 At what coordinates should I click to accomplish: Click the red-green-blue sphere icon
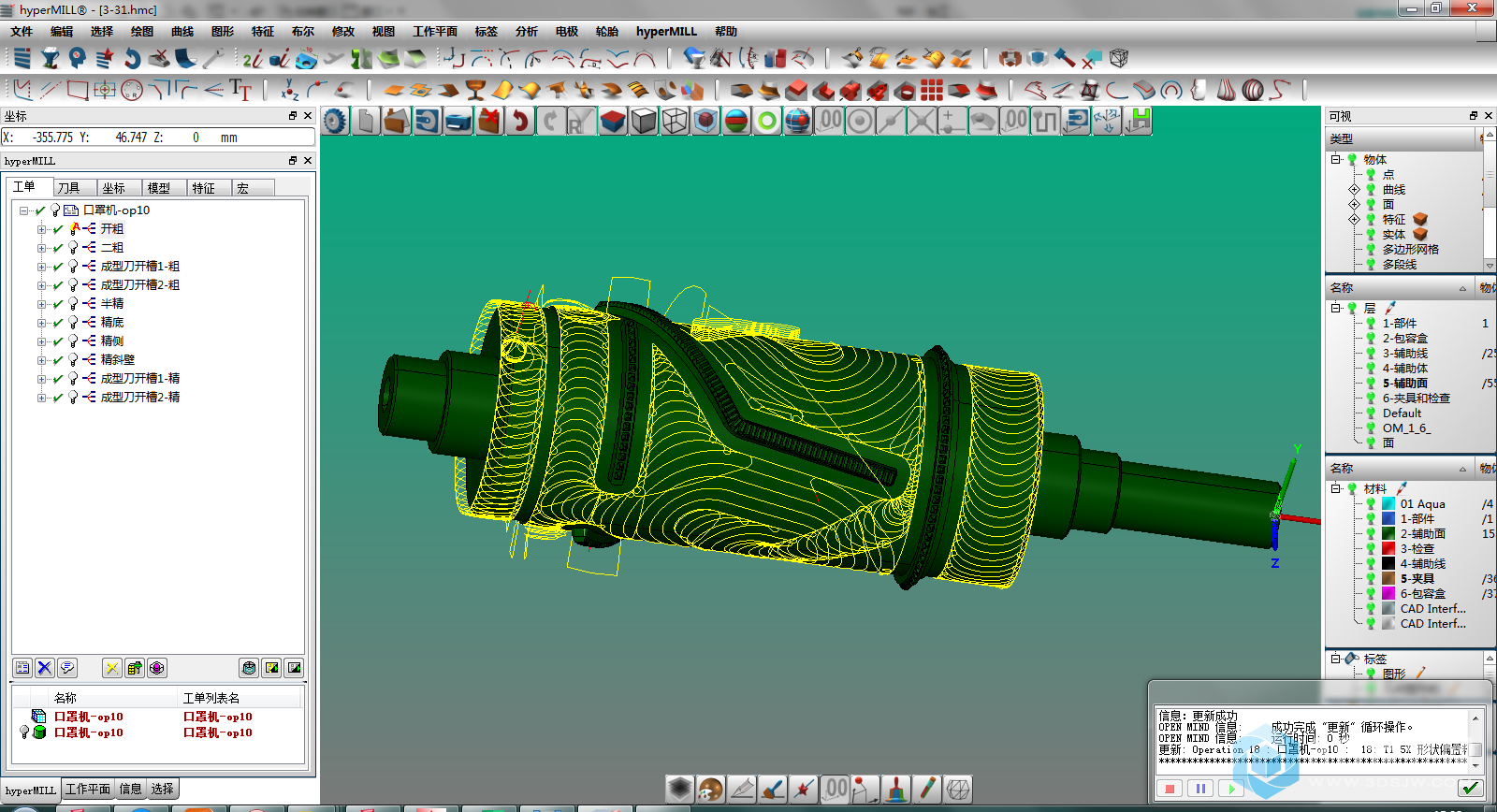click(x=736, y=121)
